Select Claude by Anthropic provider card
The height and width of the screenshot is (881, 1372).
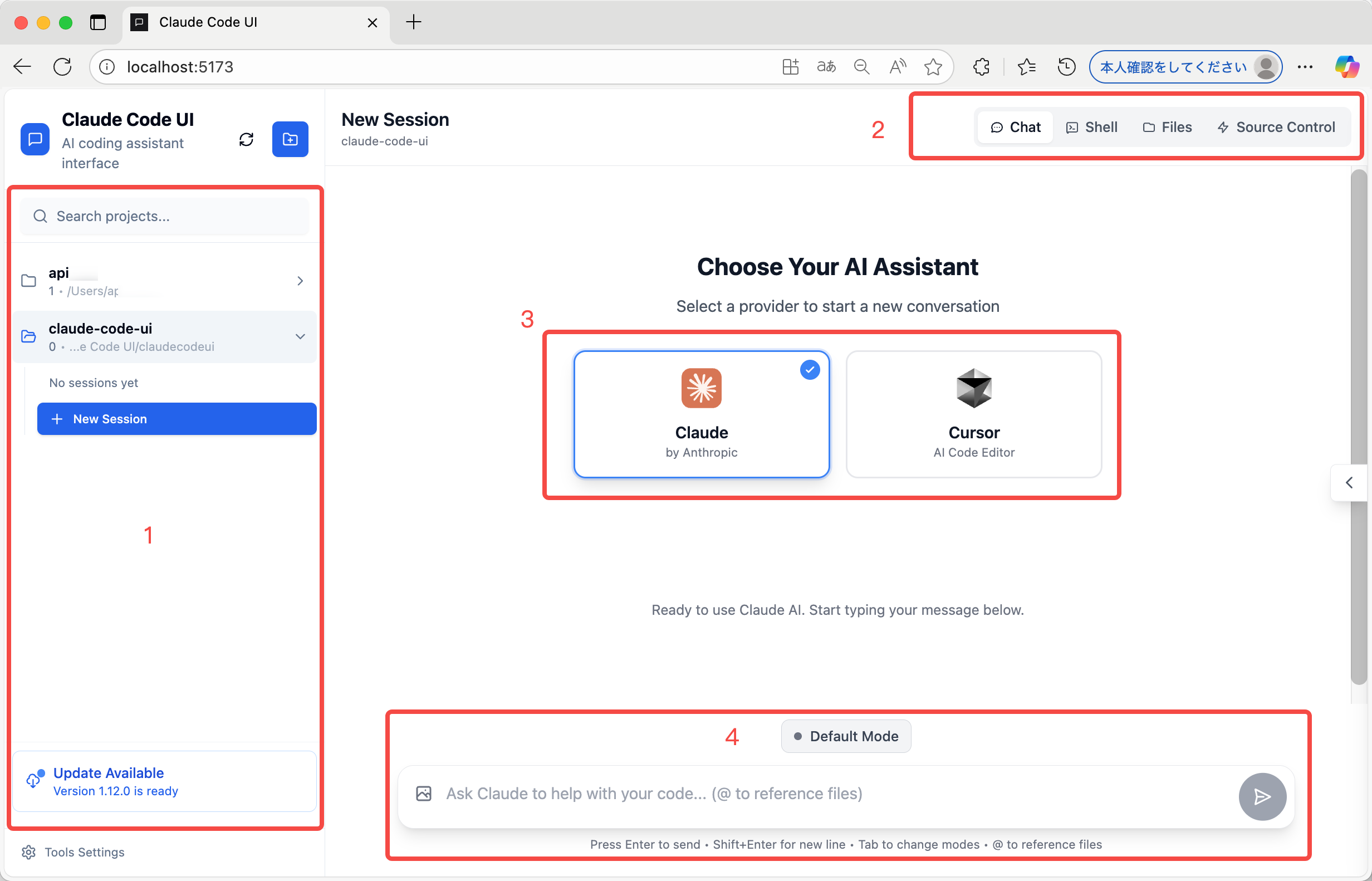click(x=701, y=414)
